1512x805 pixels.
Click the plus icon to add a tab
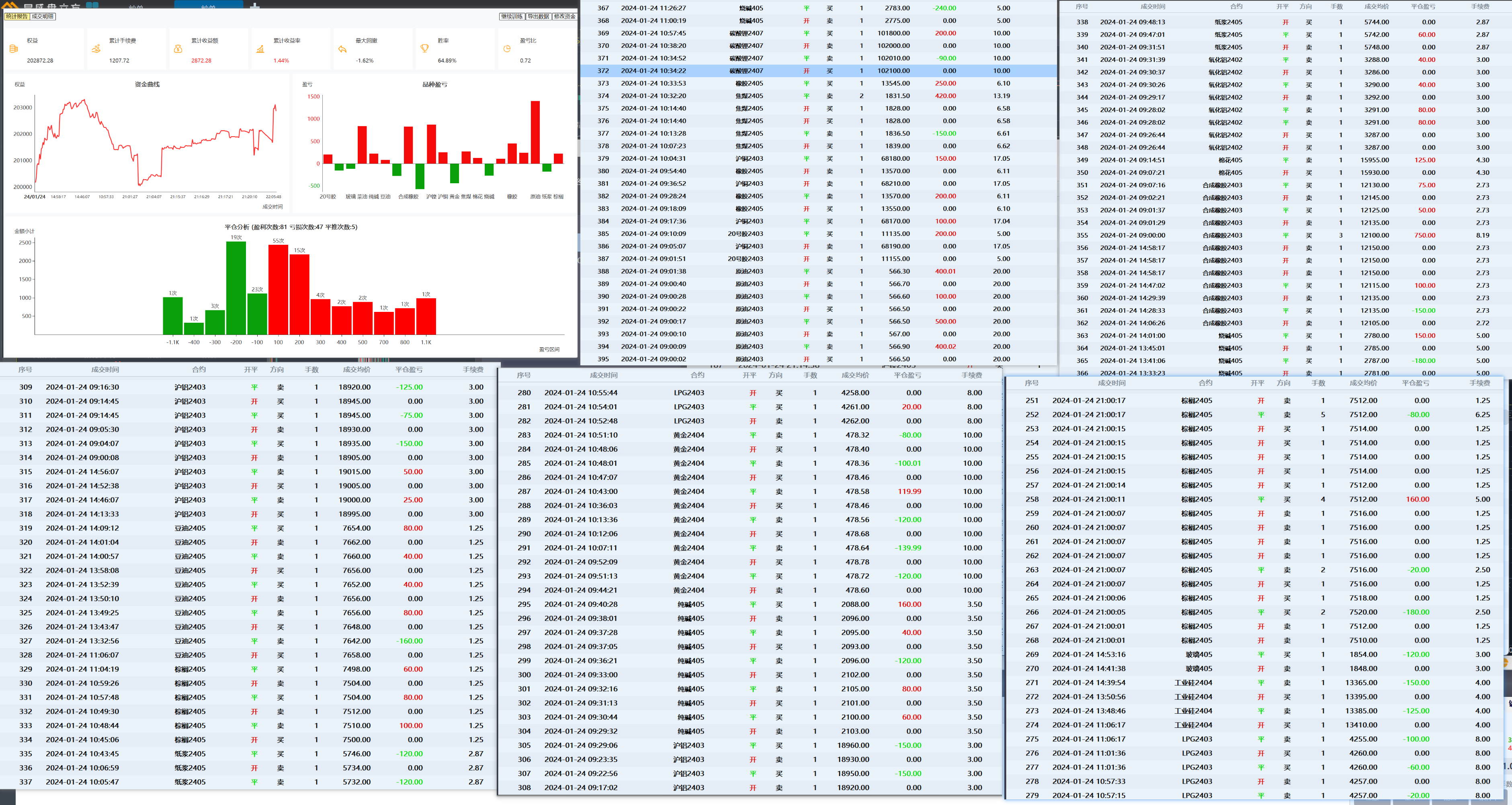click(255, 6)
